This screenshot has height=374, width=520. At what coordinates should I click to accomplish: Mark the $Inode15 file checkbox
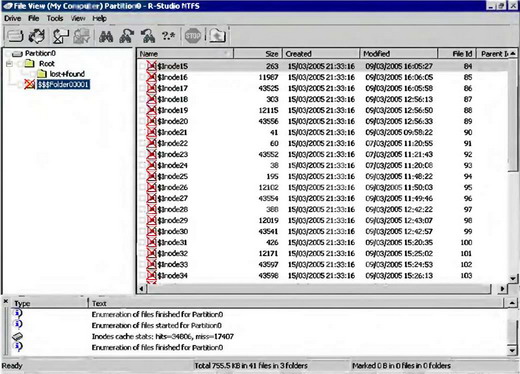pos(142,66)
